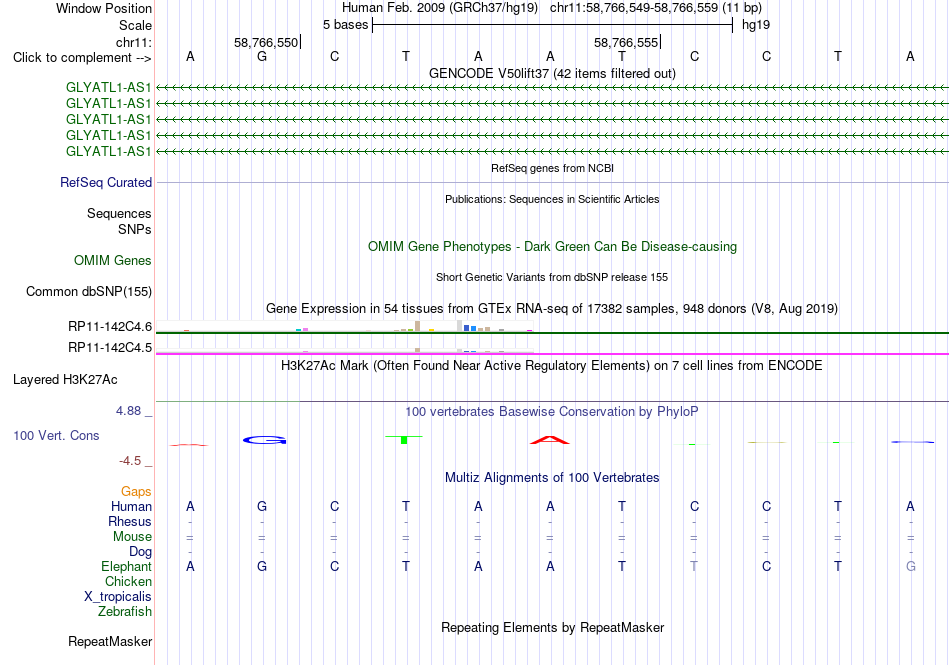Open the H3K27Ac Mark track heading
The image size is (950, 665).
pos(552,366)
